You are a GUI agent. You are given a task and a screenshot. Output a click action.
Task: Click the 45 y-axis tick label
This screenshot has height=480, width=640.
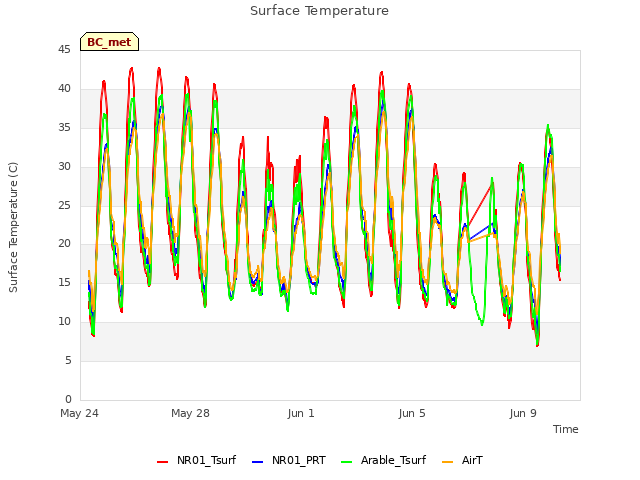pyautogui.click(x=64, y=49)
